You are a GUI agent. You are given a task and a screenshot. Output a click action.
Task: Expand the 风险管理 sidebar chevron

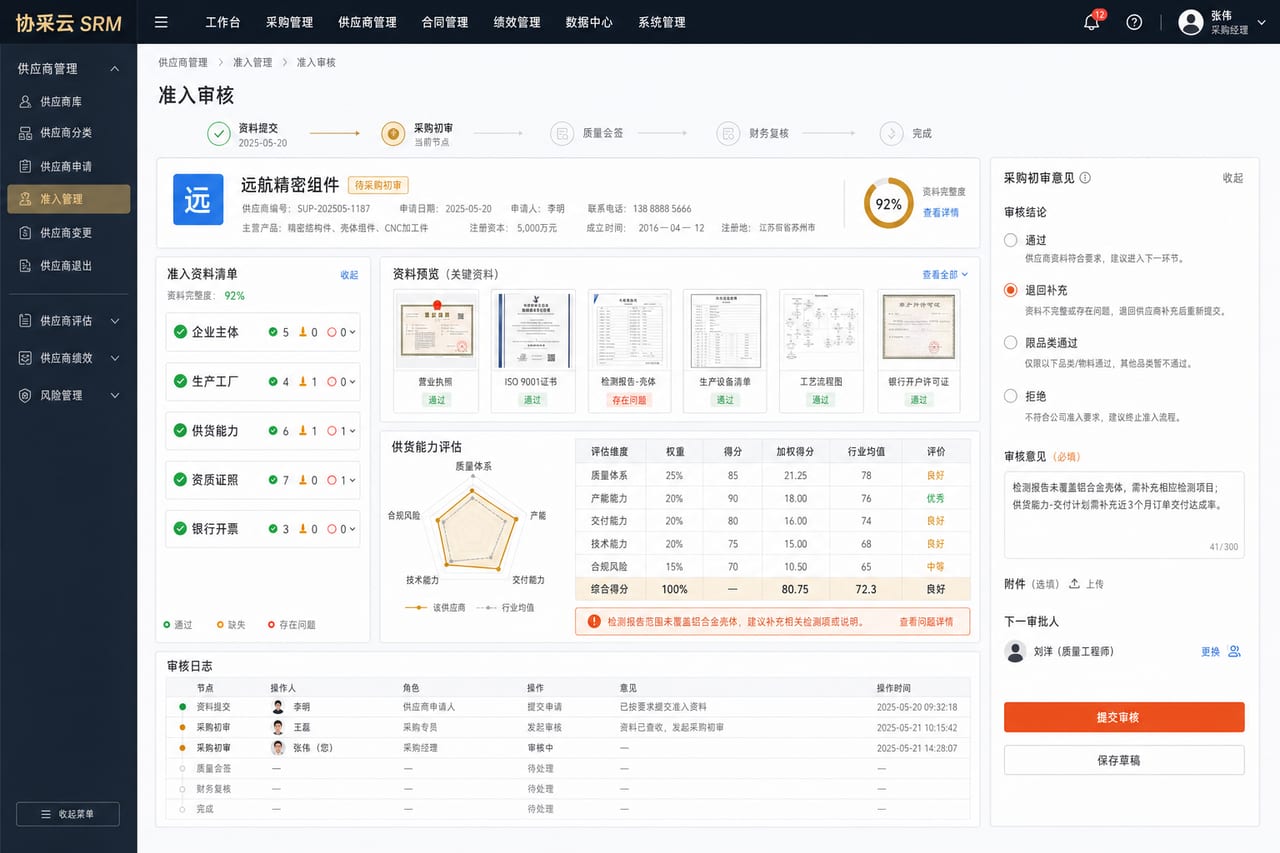[x=115, y=395]
